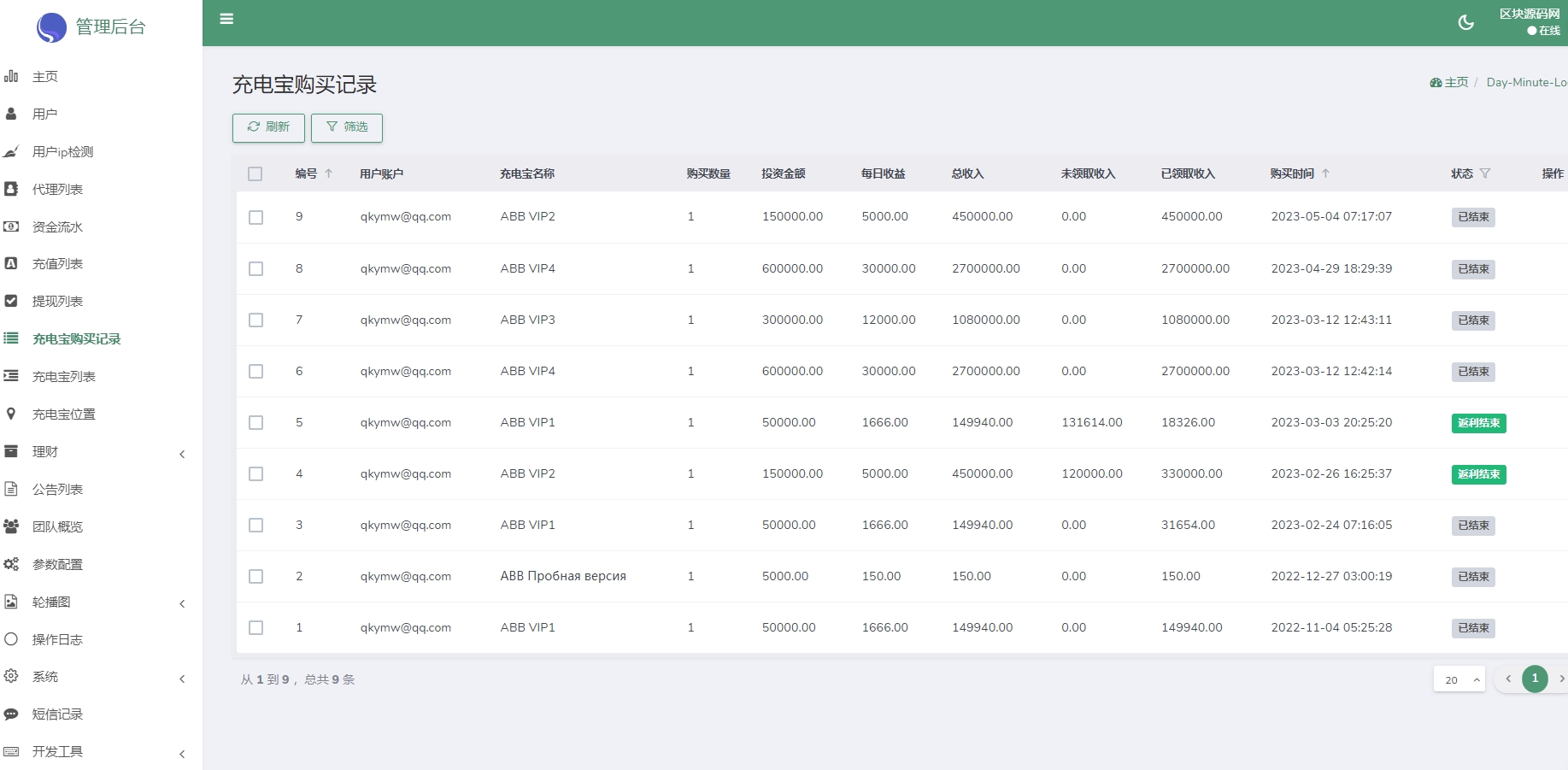Sort by 购买时间 column header
This screenshot has width=1568, height=770.
point(1292,173)
